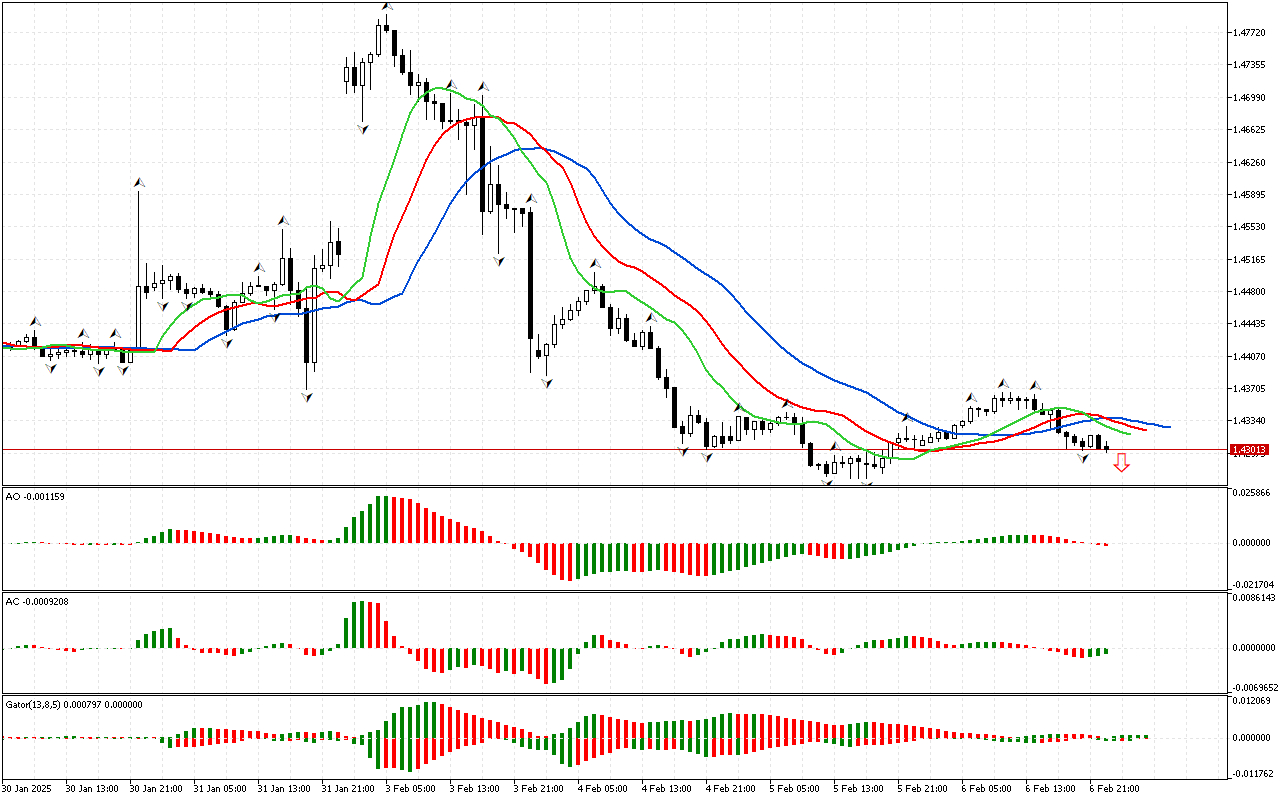Click the 6 Feb 05:00 time label
The image size is (1280, 800).
(x=987, y=789)
